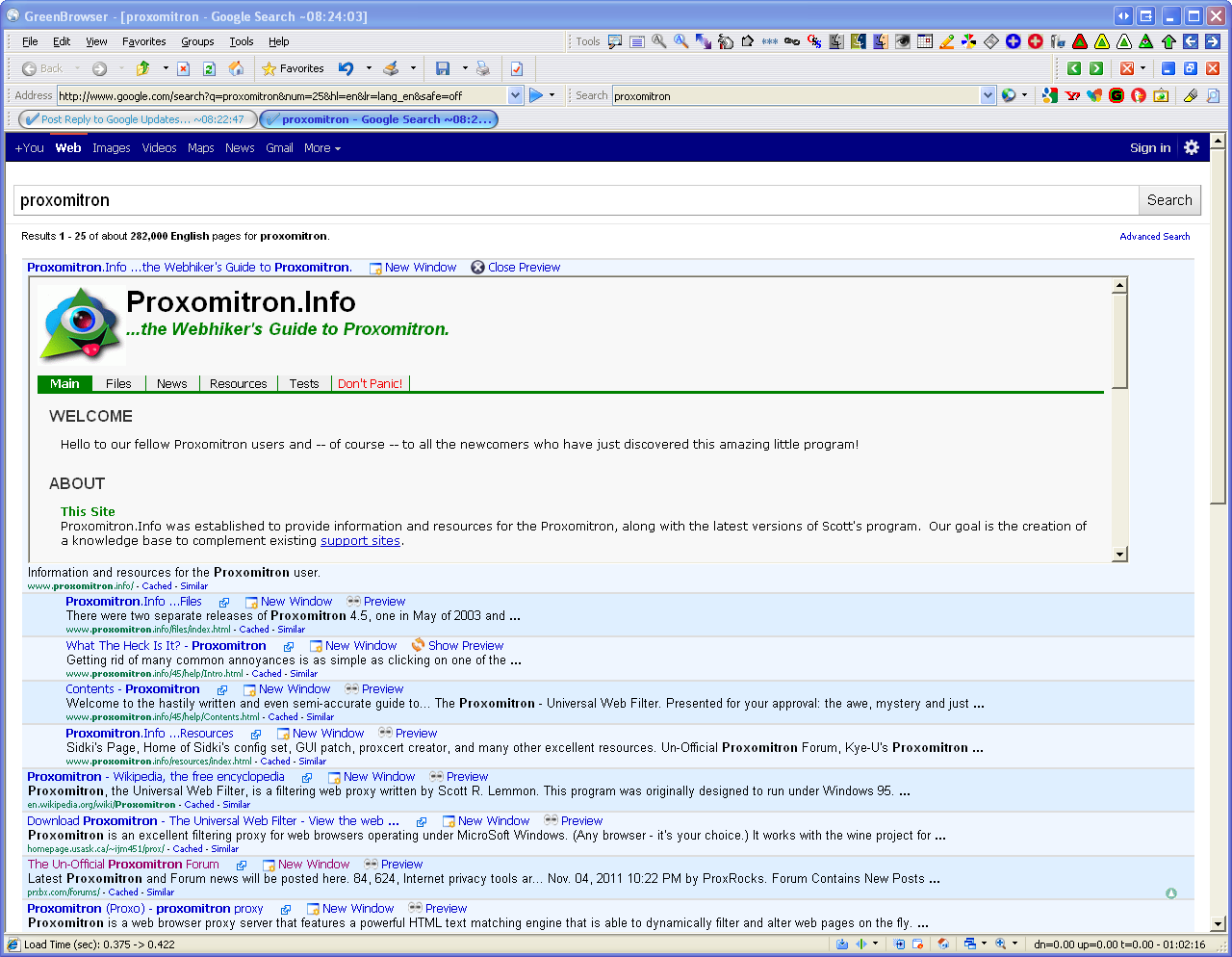Click the DuckDuckGo search engine icon
This screenshot has width=1232, height=957.
(1139, 95)
